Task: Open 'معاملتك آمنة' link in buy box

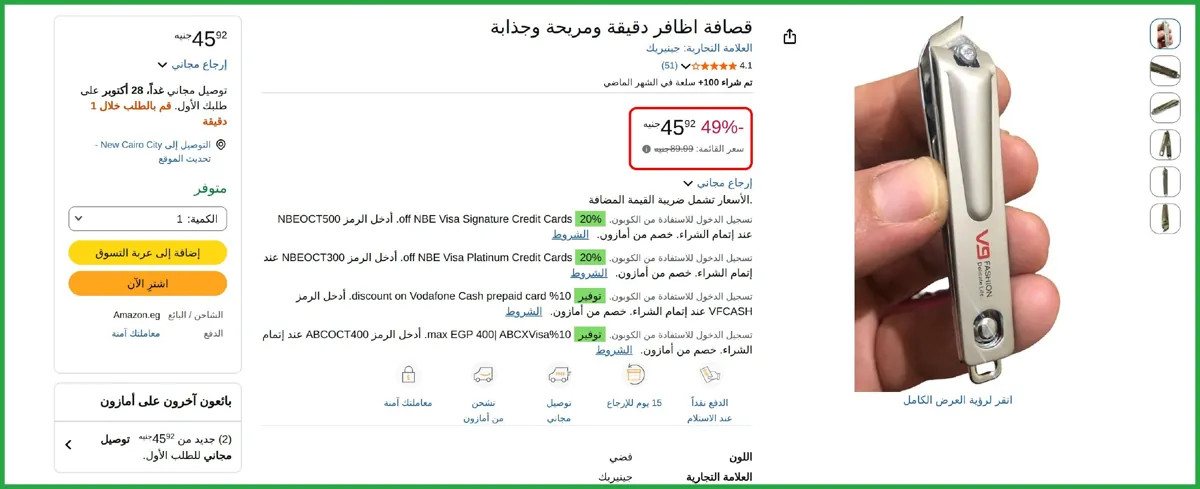Action: tap(136, 333)
